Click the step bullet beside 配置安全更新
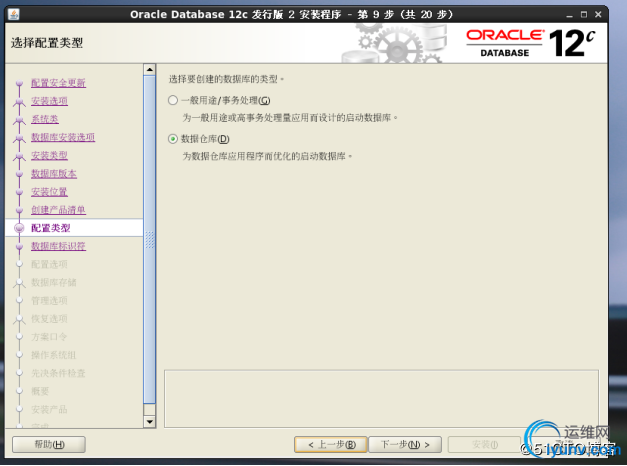The image size is (627, 466). (19, 83)
